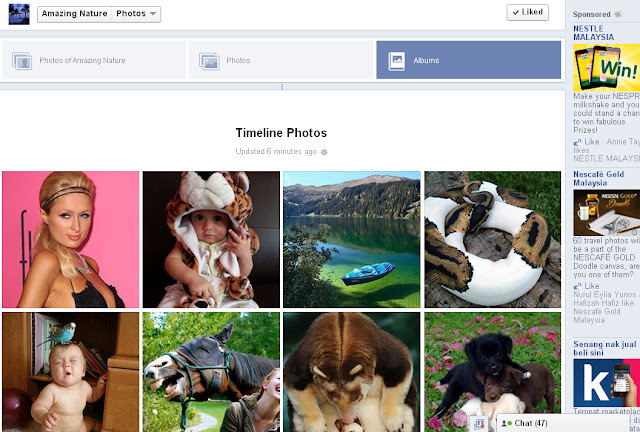Toggle the Liked button

[527, 12]
